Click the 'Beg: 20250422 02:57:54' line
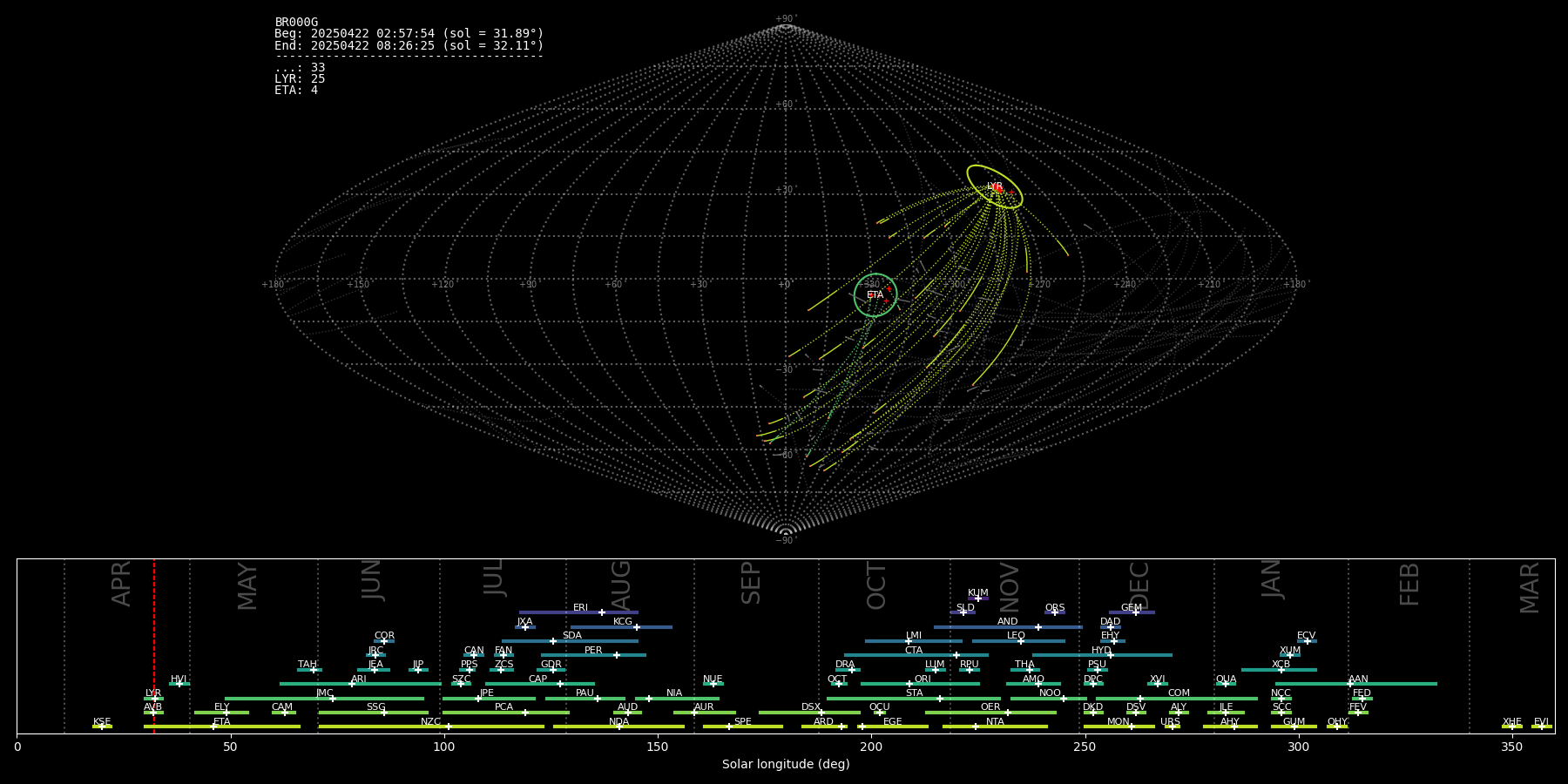The height and width of the screenshot is (784, 1568). tap(409, 34)
